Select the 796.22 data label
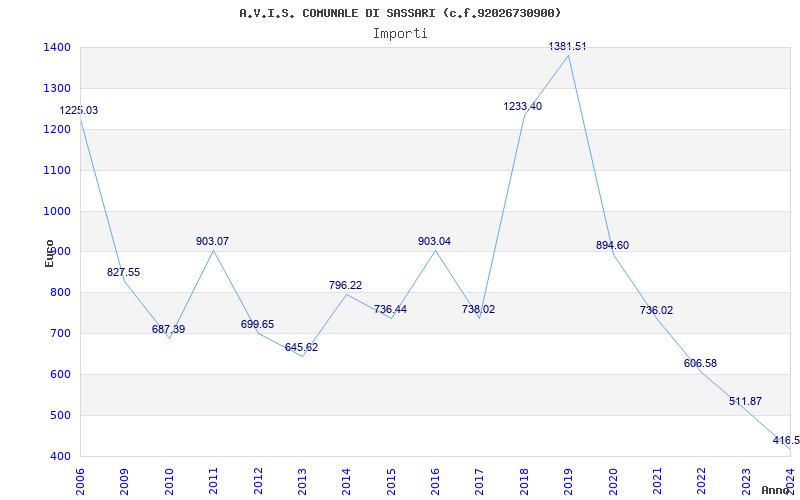Viewport: 800px width, 500px height. click(x=345, y=286)
